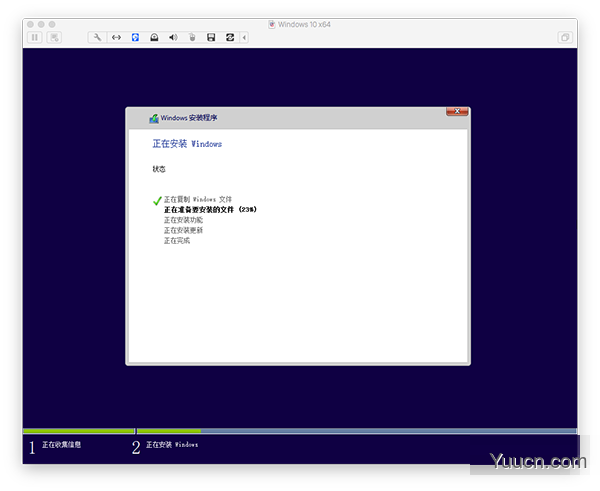Click the full-screen windows icon at top right
Image resolution: width=600 pixels, height=491 pixels.
[x=565, y=37]
